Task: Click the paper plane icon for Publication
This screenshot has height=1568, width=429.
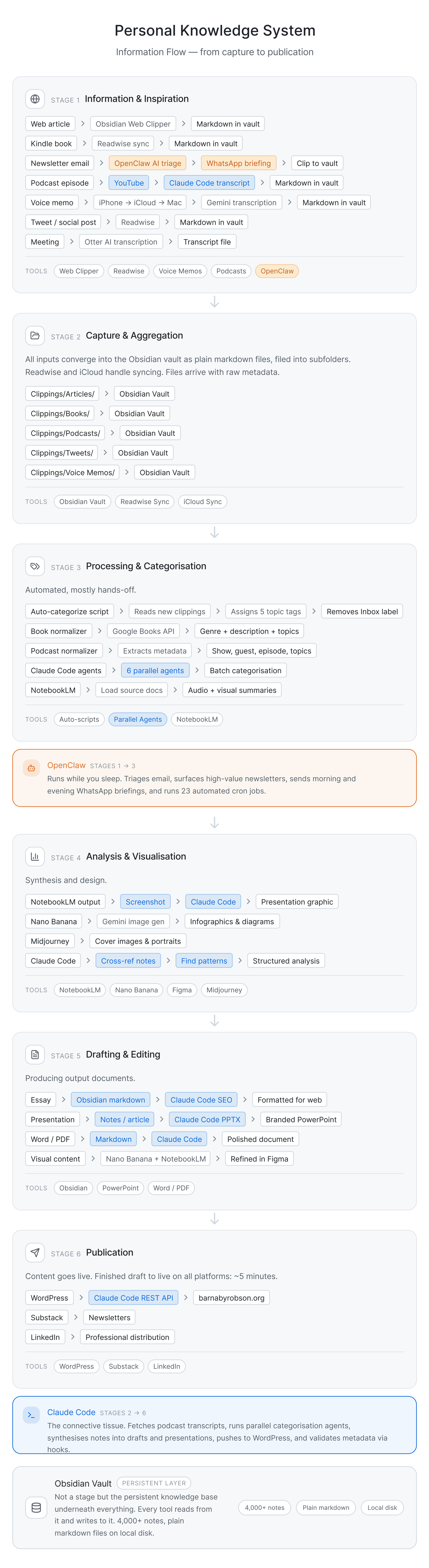Action: click(35, 1252)
